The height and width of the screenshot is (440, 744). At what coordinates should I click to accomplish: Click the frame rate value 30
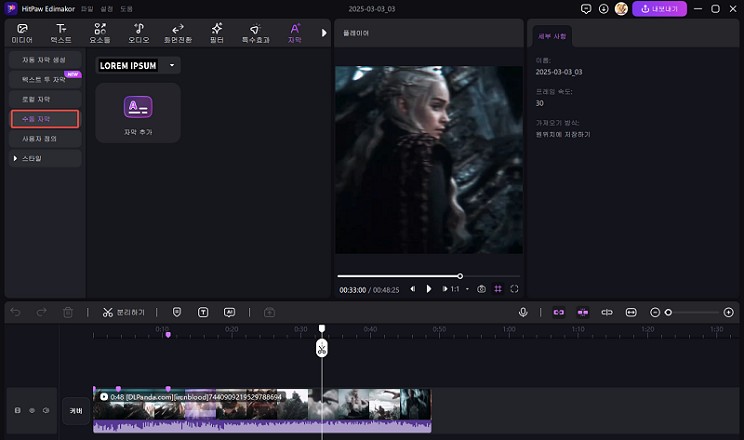[539, 103]
